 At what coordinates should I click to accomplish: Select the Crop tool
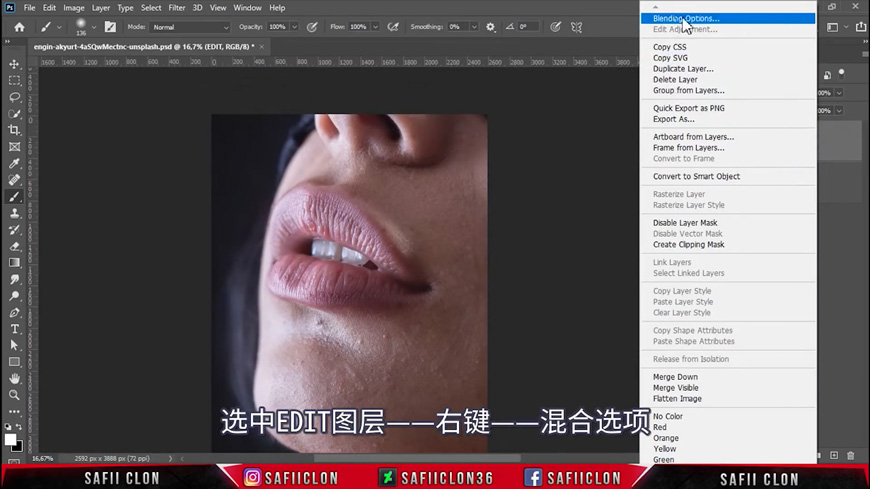[14, 130]
